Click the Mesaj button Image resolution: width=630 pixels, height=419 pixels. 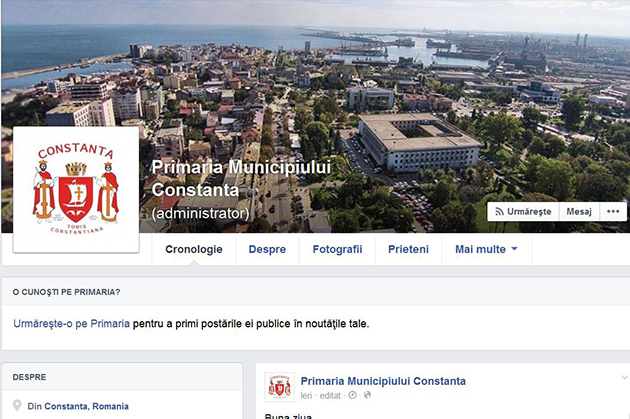(x=579, y=211)
